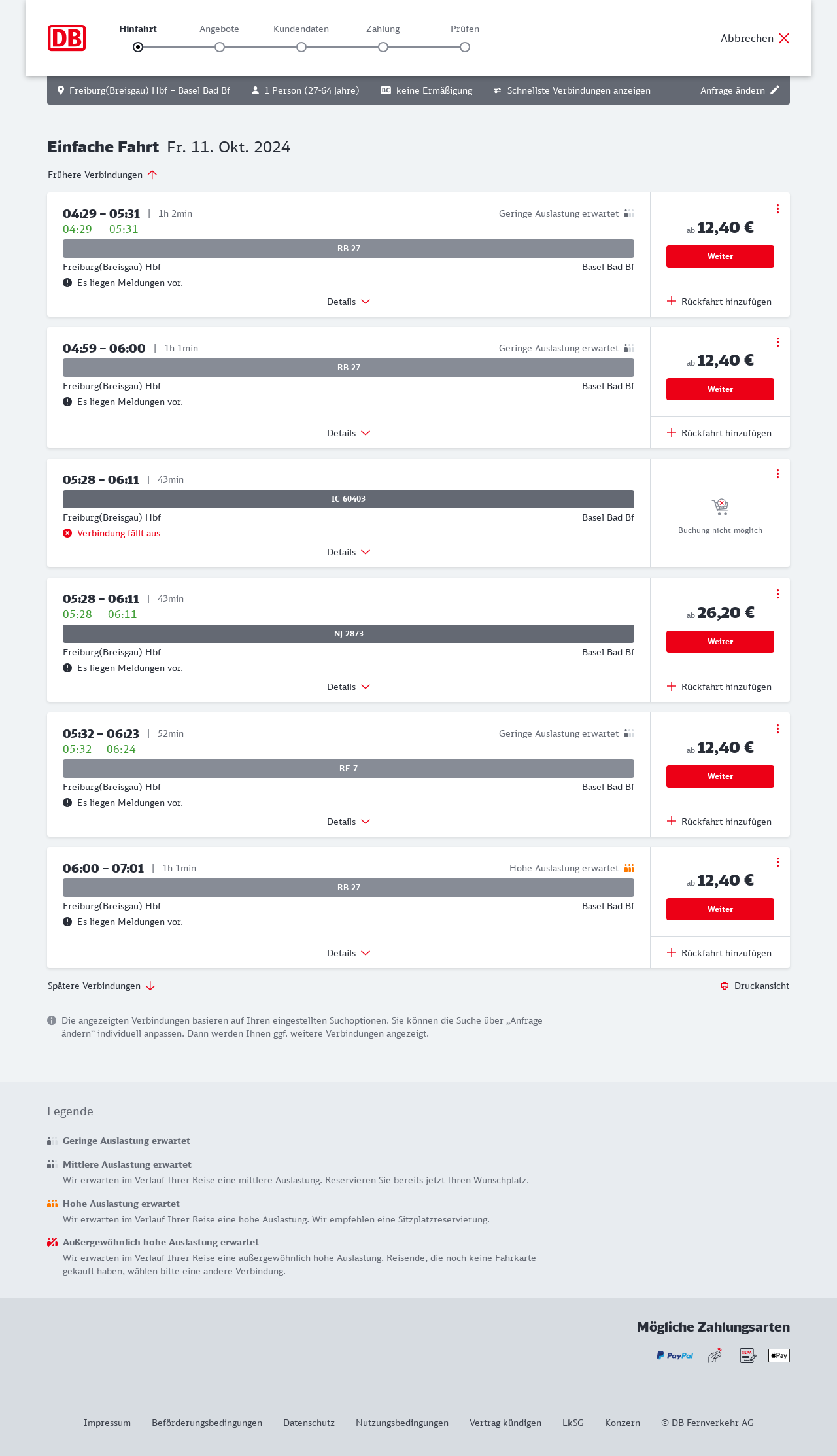Image resolution: width=837 pixels, height=1456 pixels.
Task: Load Spätere Verbindungen
Action: [x=101, y=986]
